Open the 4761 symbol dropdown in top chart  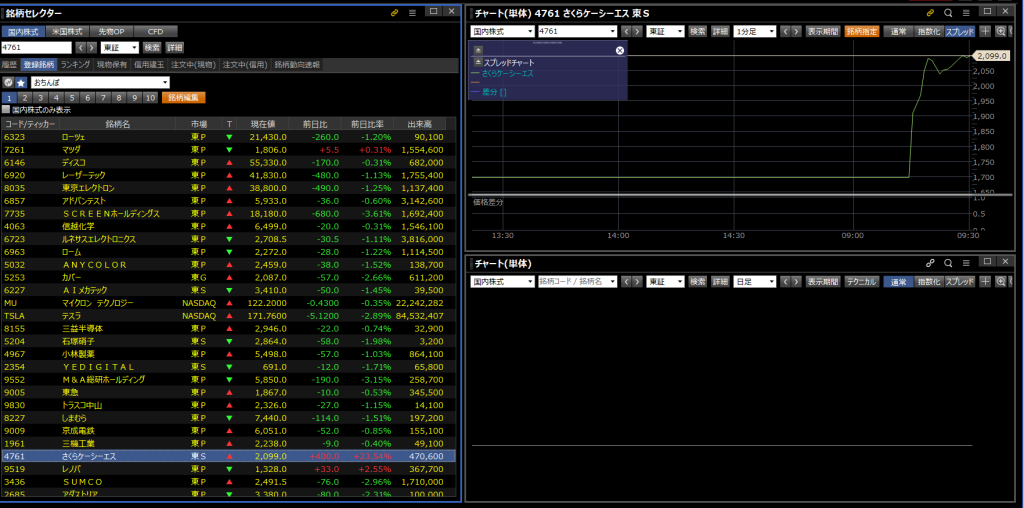click(x=577, y=31)
